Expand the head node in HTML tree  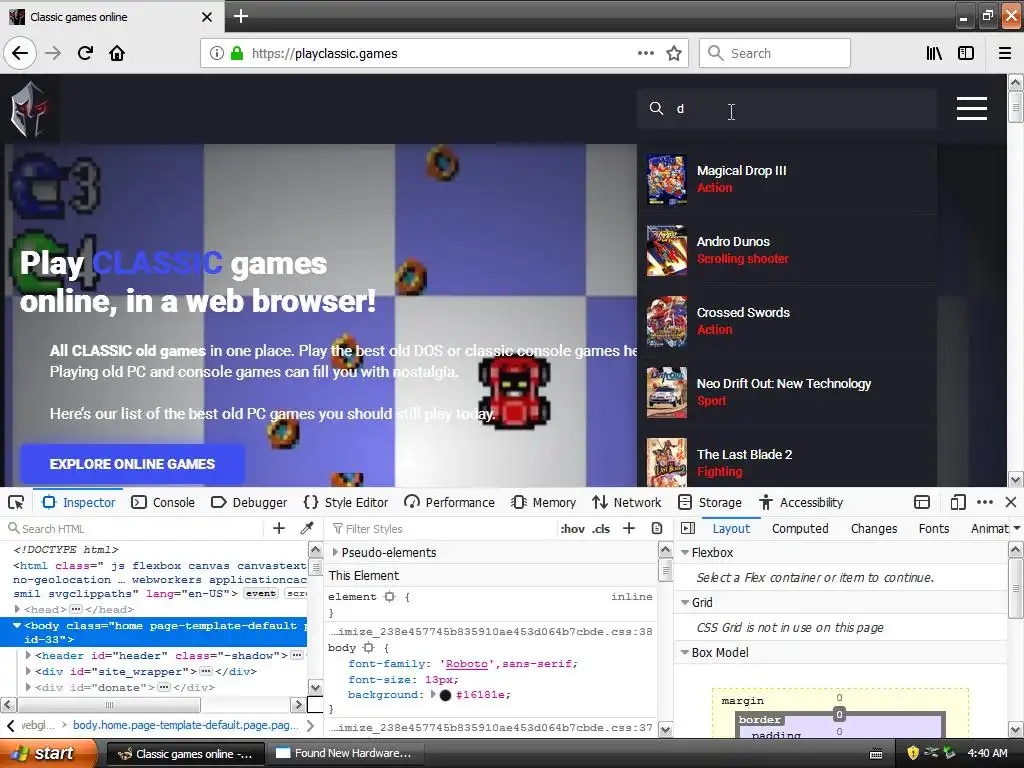point(17,609)
